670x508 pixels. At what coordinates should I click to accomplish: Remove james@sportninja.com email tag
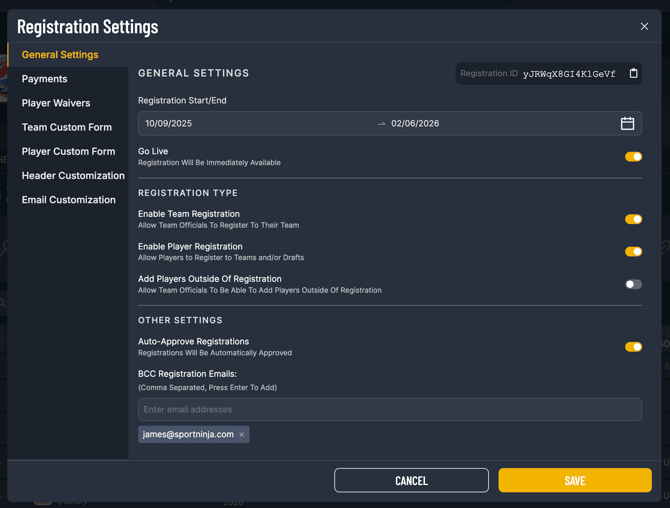pyautogui.click(x=242, y=435)
